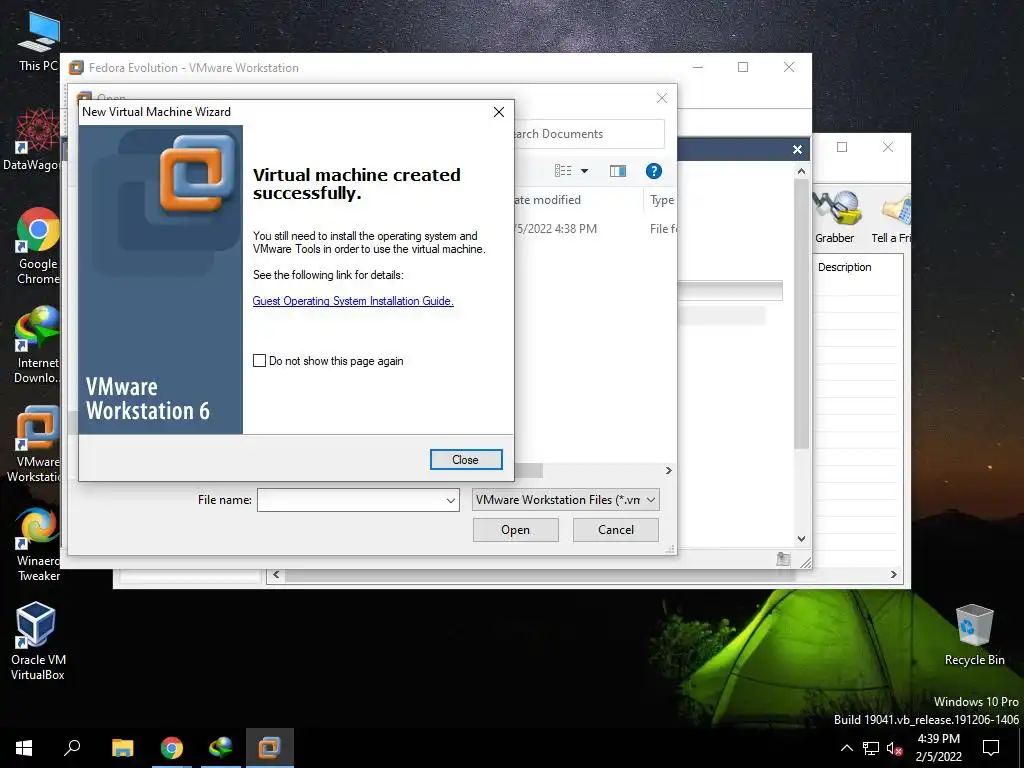Maximize the Fedora Evolution VMware window
Screen dimensions: 1024x768
743,67
